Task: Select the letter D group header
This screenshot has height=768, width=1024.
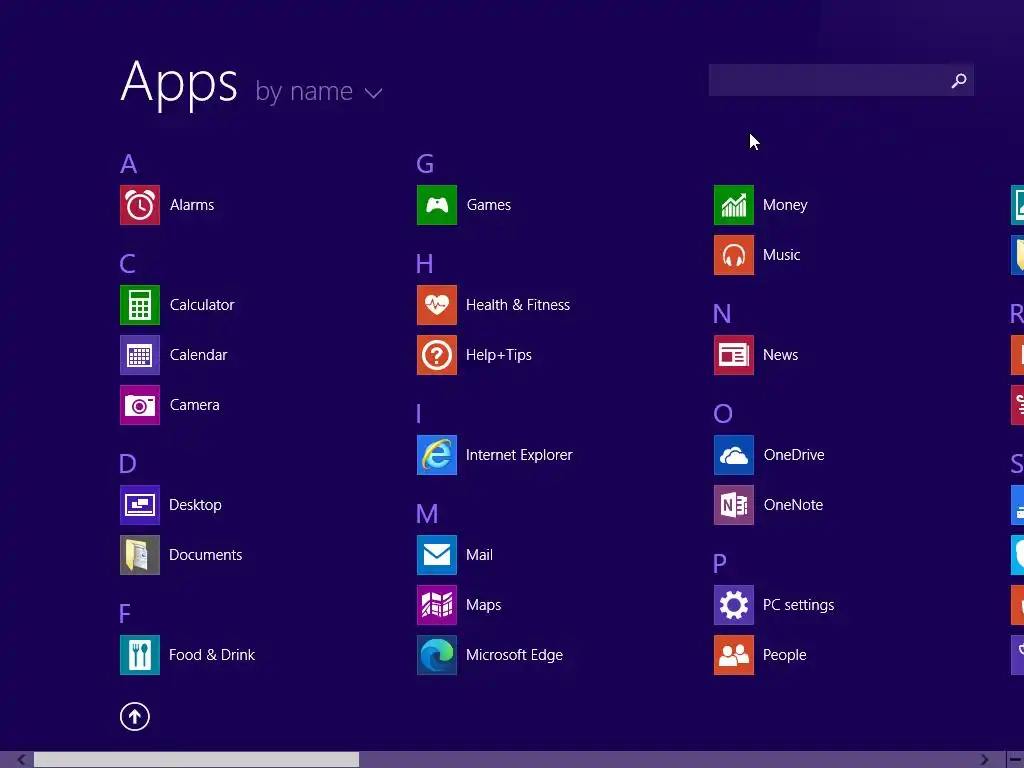Action: point(128,464)
